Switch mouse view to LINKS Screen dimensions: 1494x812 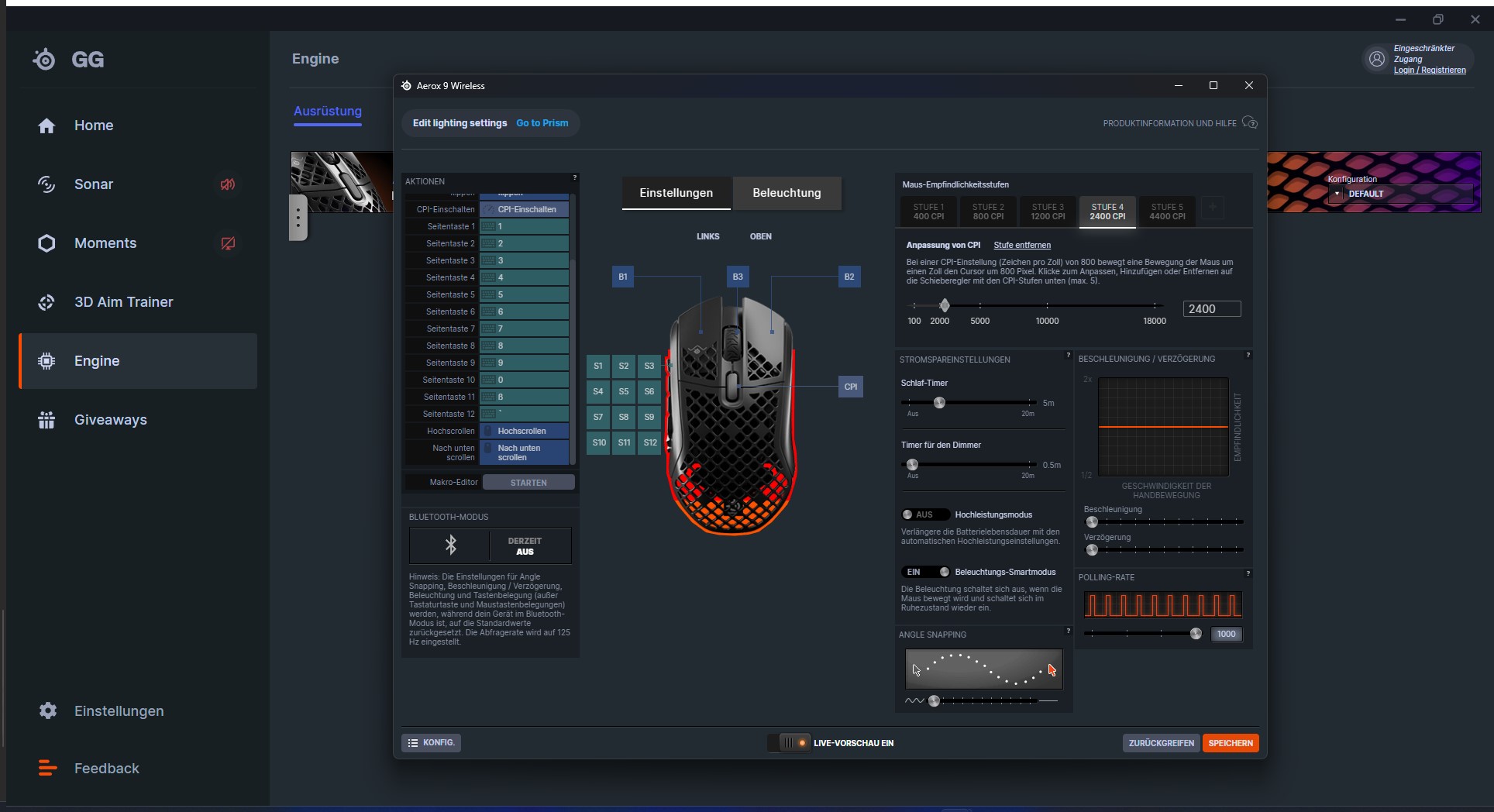click(708, 236)
